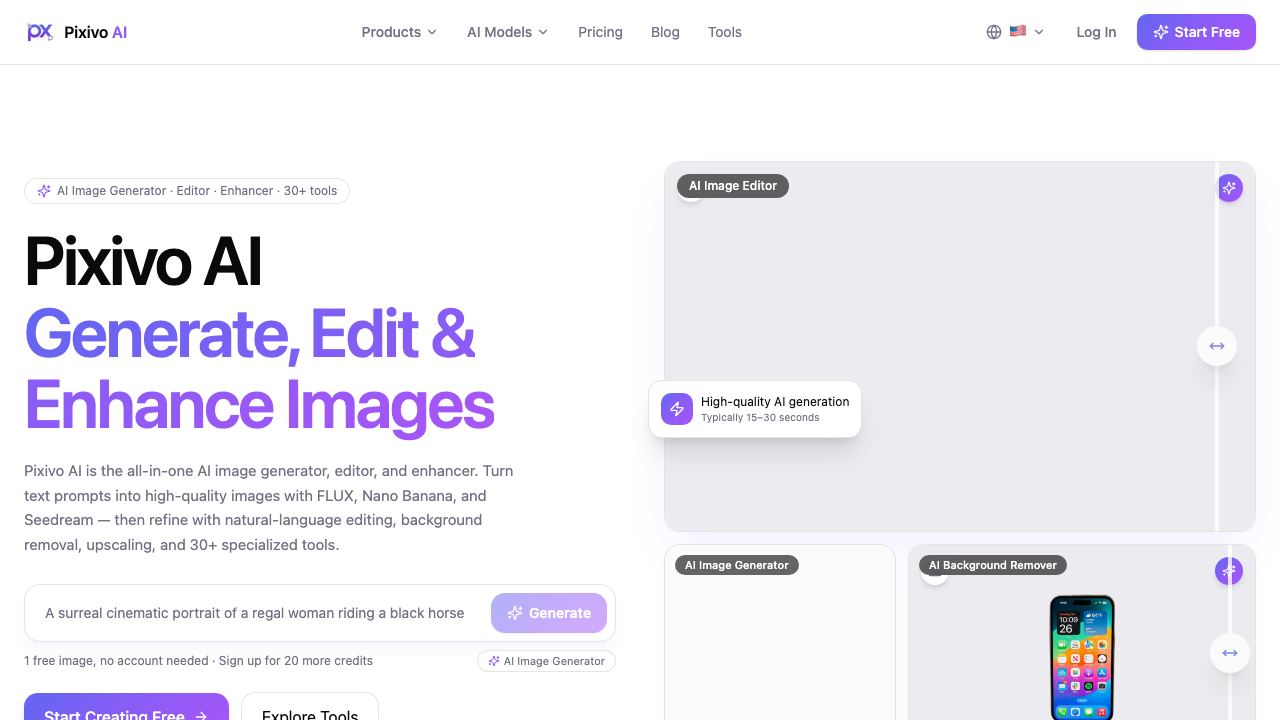This screenshot has height=720, width=1280.
Task: Click the iPhone image in AI Background Remover card
Action: tap(1082, 657)
